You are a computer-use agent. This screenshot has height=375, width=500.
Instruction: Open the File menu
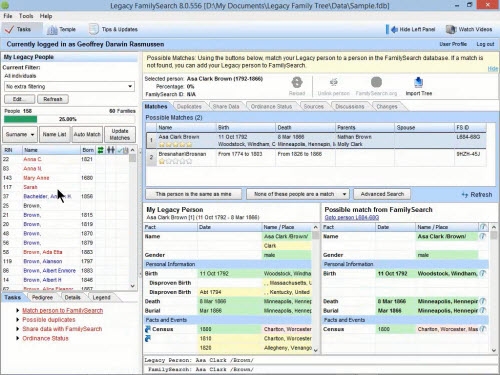point(8,16)
